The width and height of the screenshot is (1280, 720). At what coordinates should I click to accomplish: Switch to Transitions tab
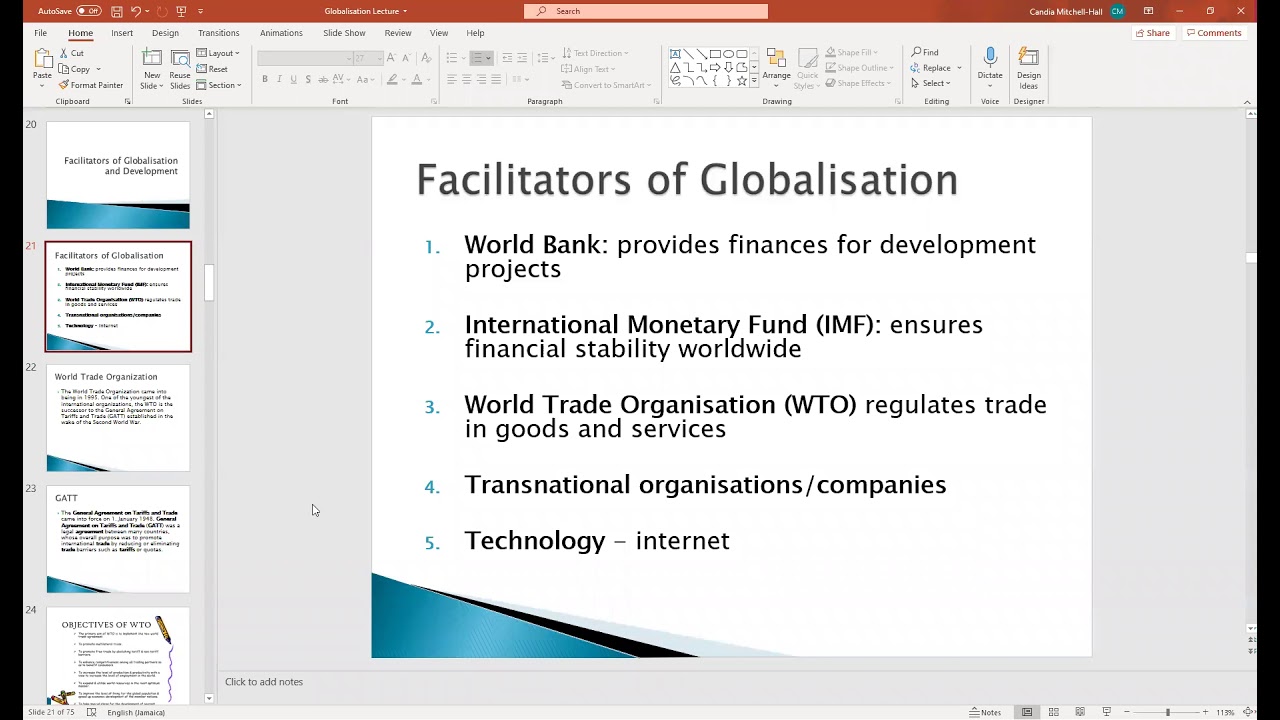point(218,33)
